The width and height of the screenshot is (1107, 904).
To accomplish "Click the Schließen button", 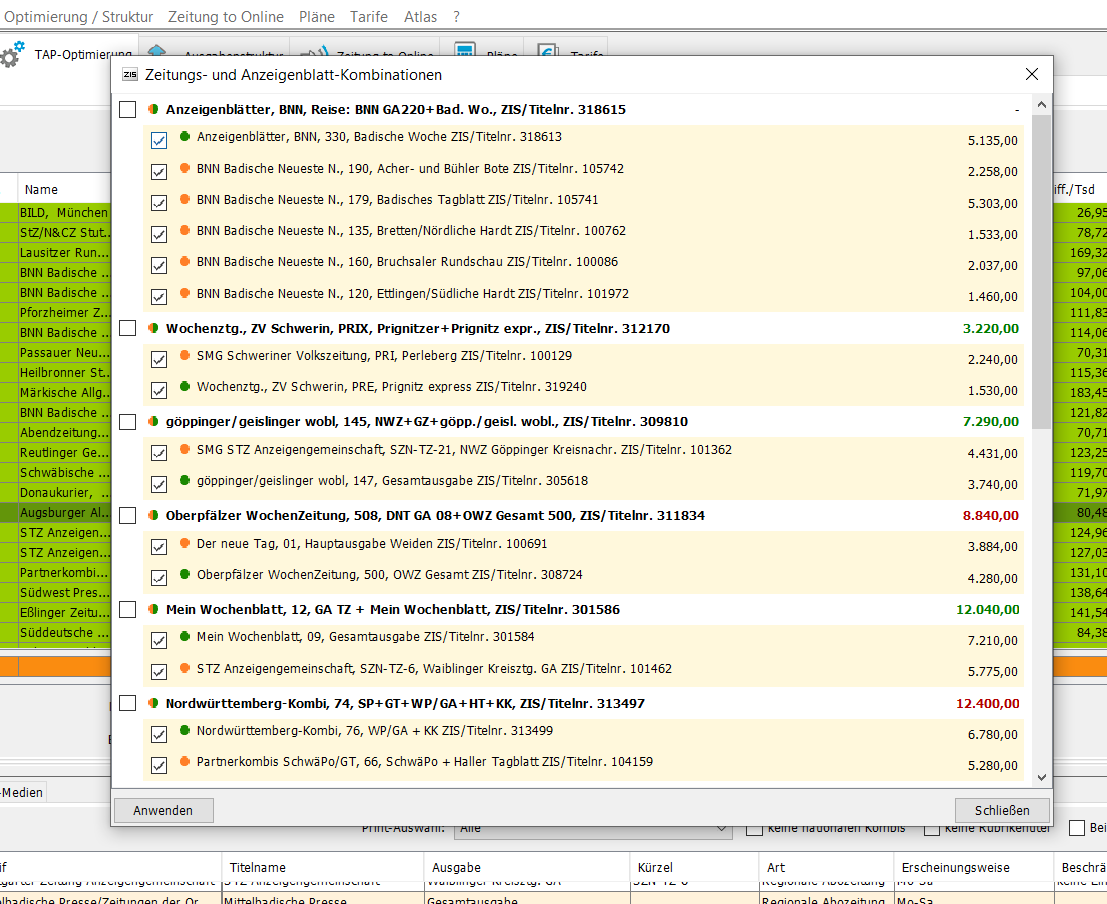I will tap(1002, 810).
